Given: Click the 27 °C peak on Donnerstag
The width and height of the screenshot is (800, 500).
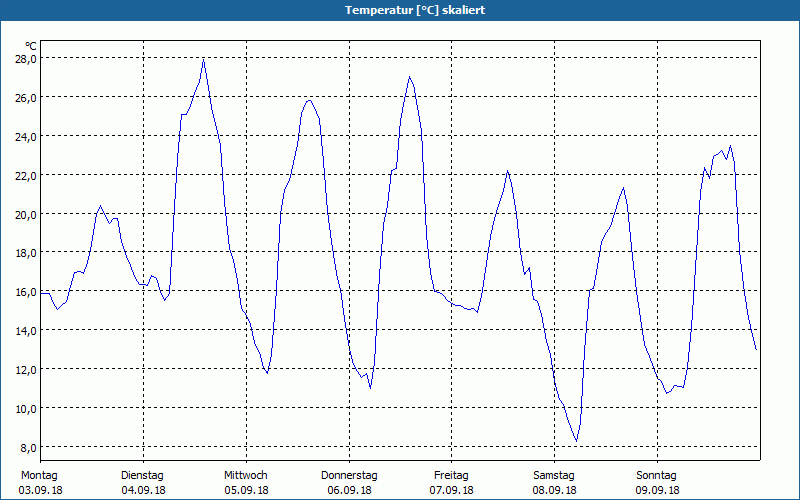Looking at the screenshot, I should tap(409, 77).
